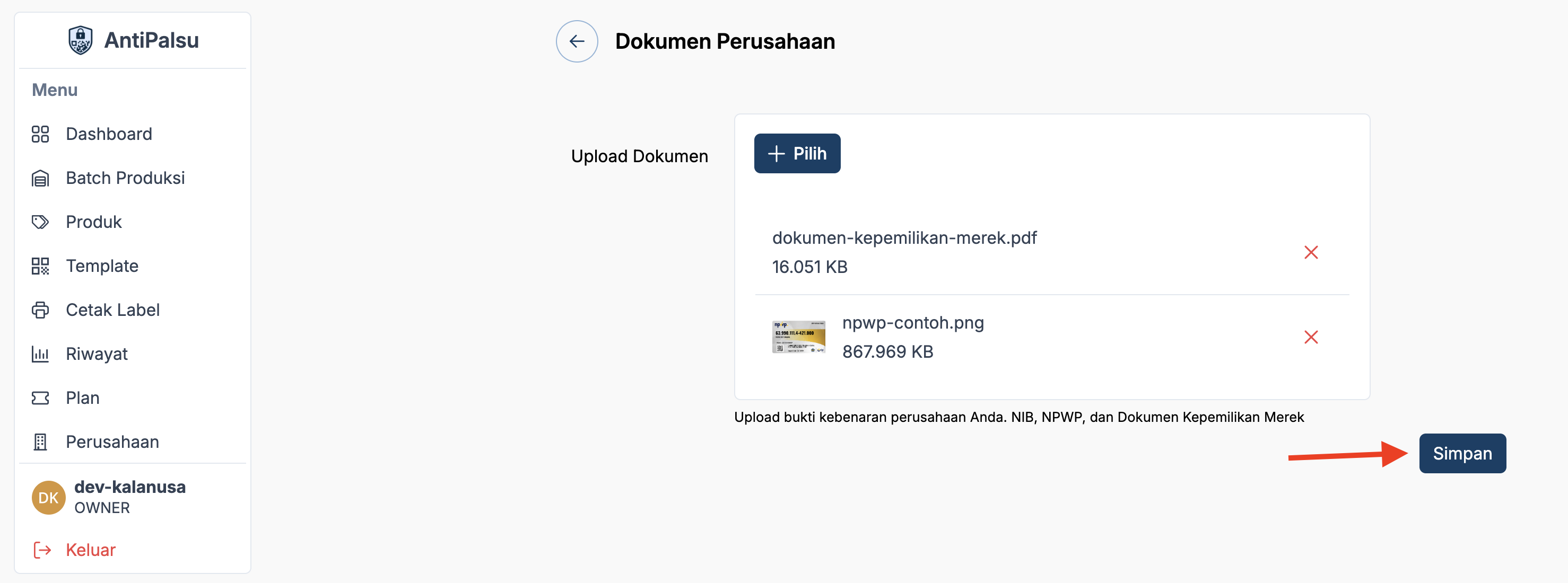Click the Dashboard grid icon
The width and height of the screenshot is (1568, 583).
(40, 134)
